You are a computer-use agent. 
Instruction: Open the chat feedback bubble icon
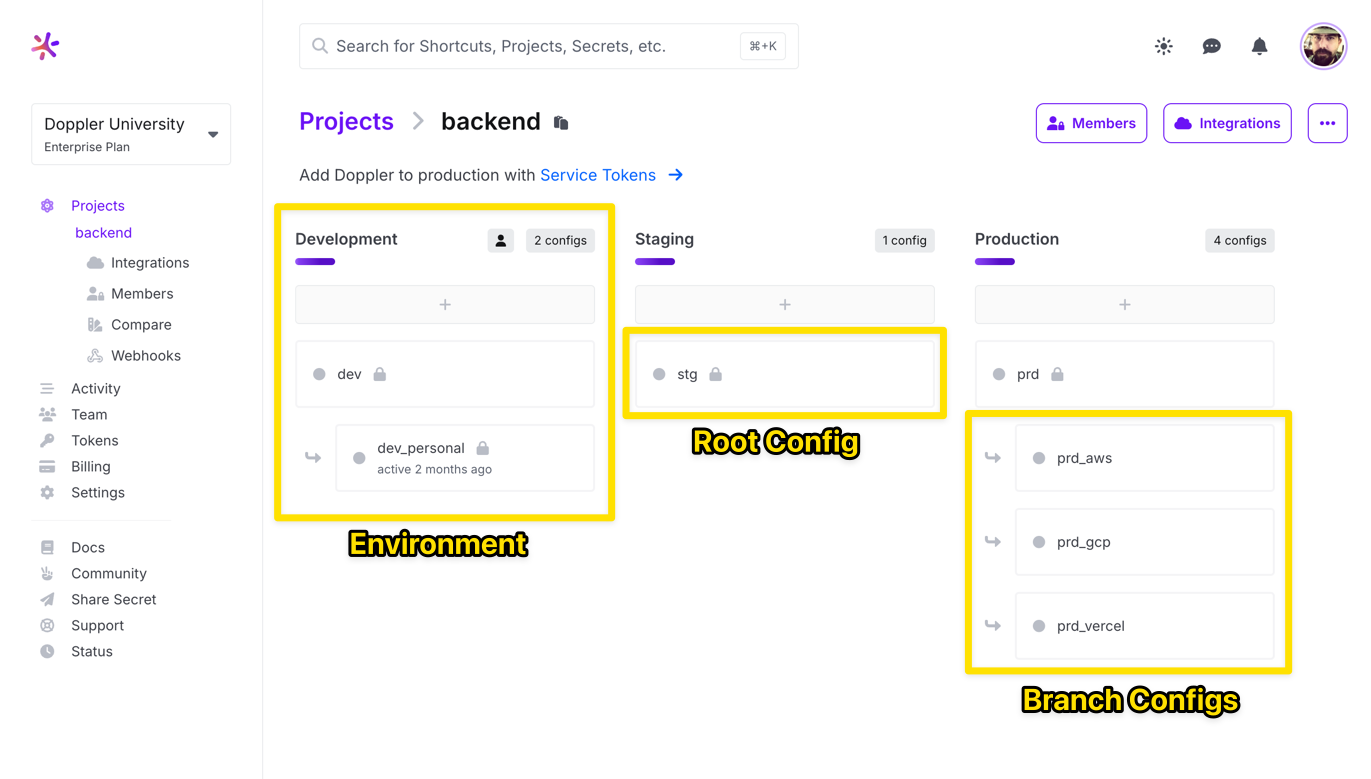click(1212, 46)
